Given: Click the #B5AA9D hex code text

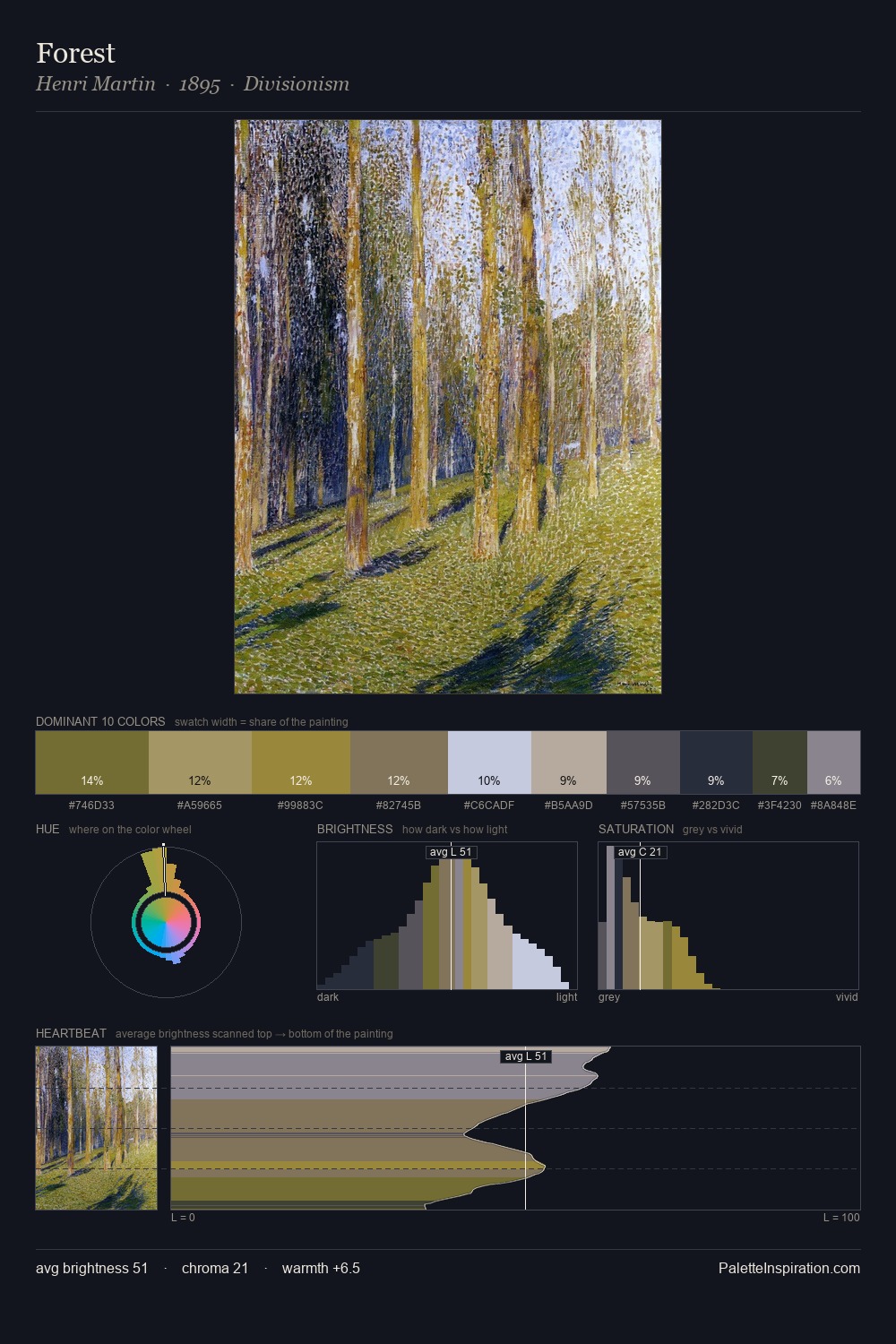Looking at the screenshot, I should tap(569, 805).
